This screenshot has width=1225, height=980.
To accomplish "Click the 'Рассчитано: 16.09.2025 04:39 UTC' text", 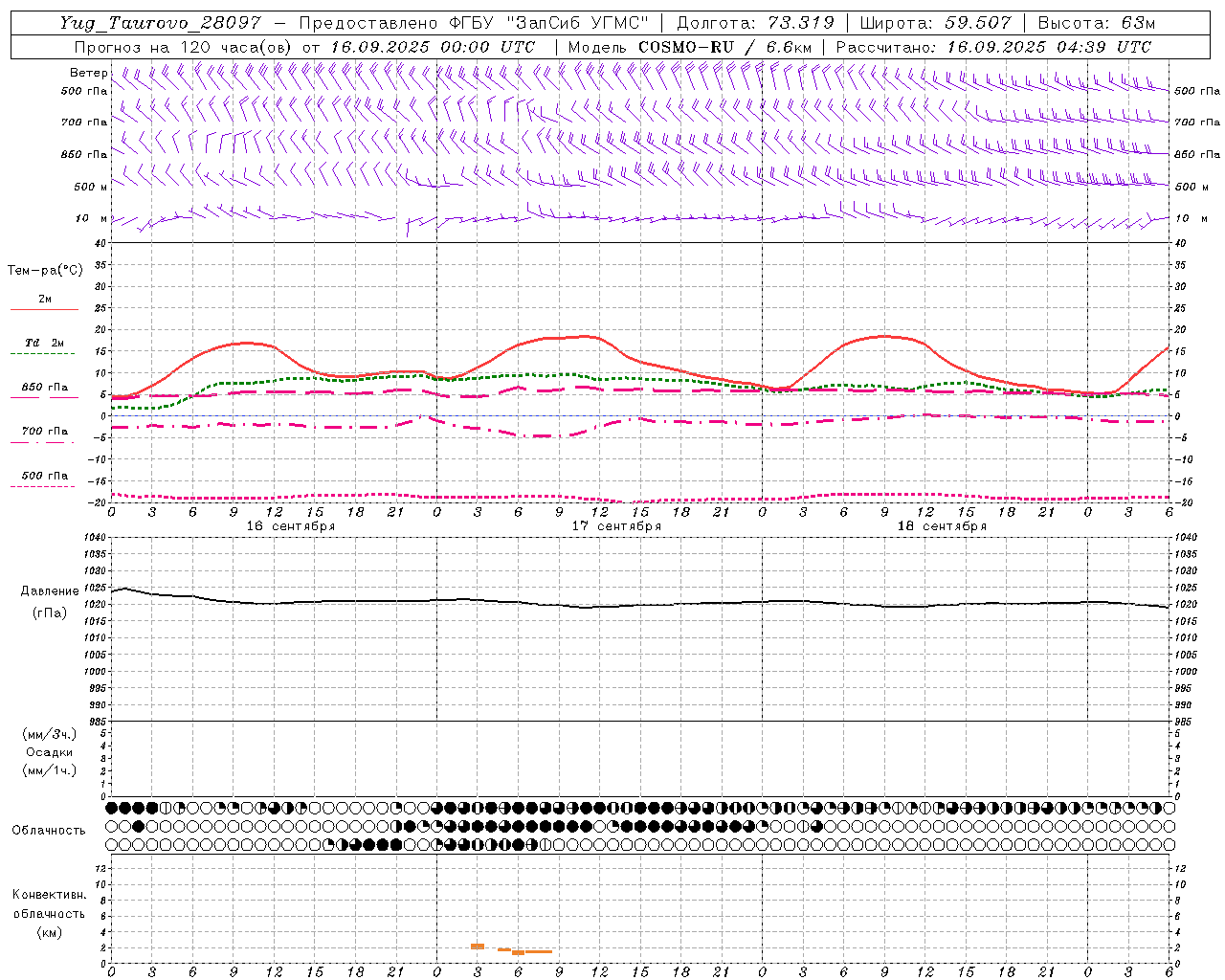I will 993,47.
